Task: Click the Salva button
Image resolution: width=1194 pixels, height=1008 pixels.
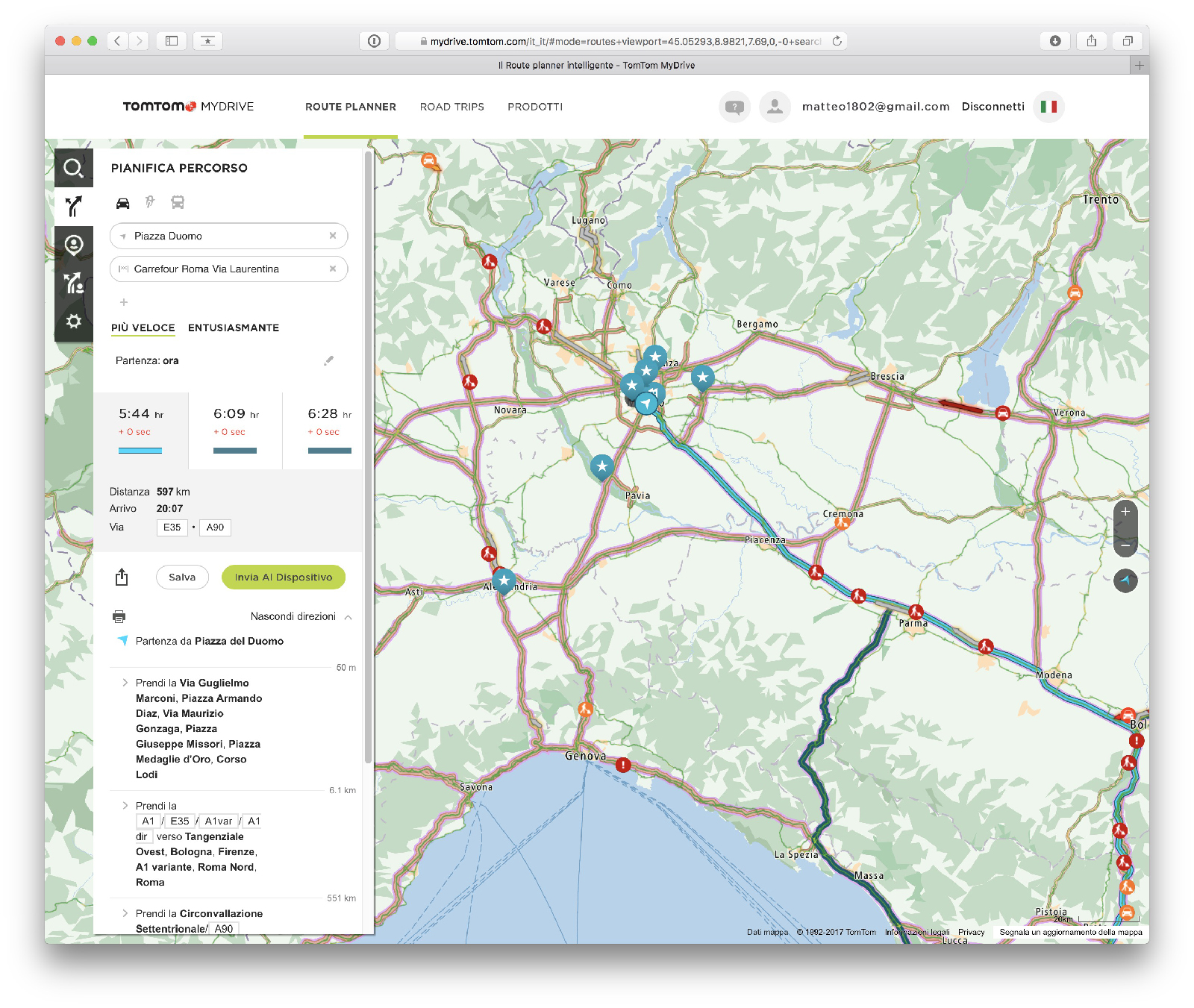Action: tap(182, 577)
